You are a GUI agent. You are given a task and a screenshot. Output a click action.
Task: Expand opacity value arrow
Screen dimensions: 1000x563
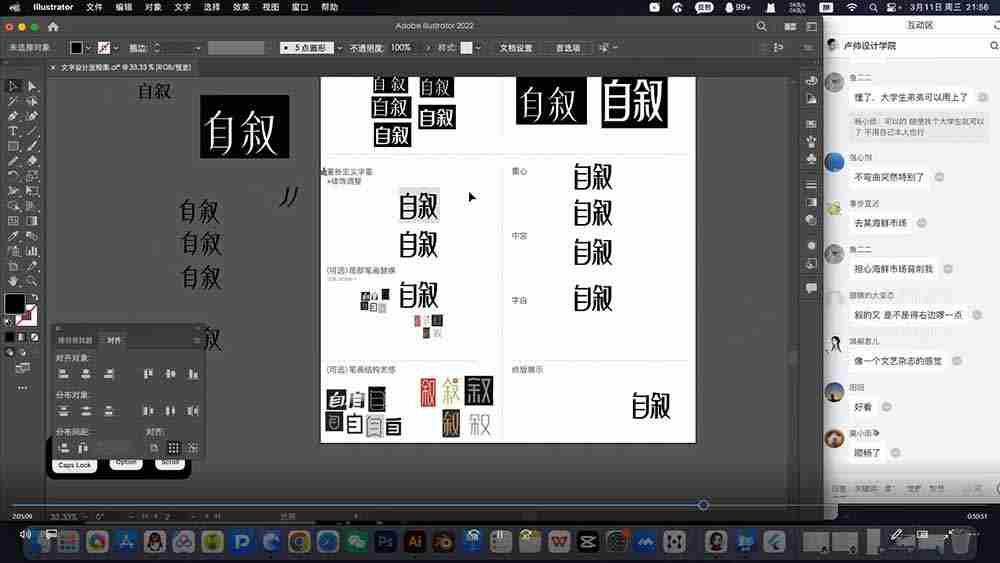pyautogui.click(x=427, y=48)
